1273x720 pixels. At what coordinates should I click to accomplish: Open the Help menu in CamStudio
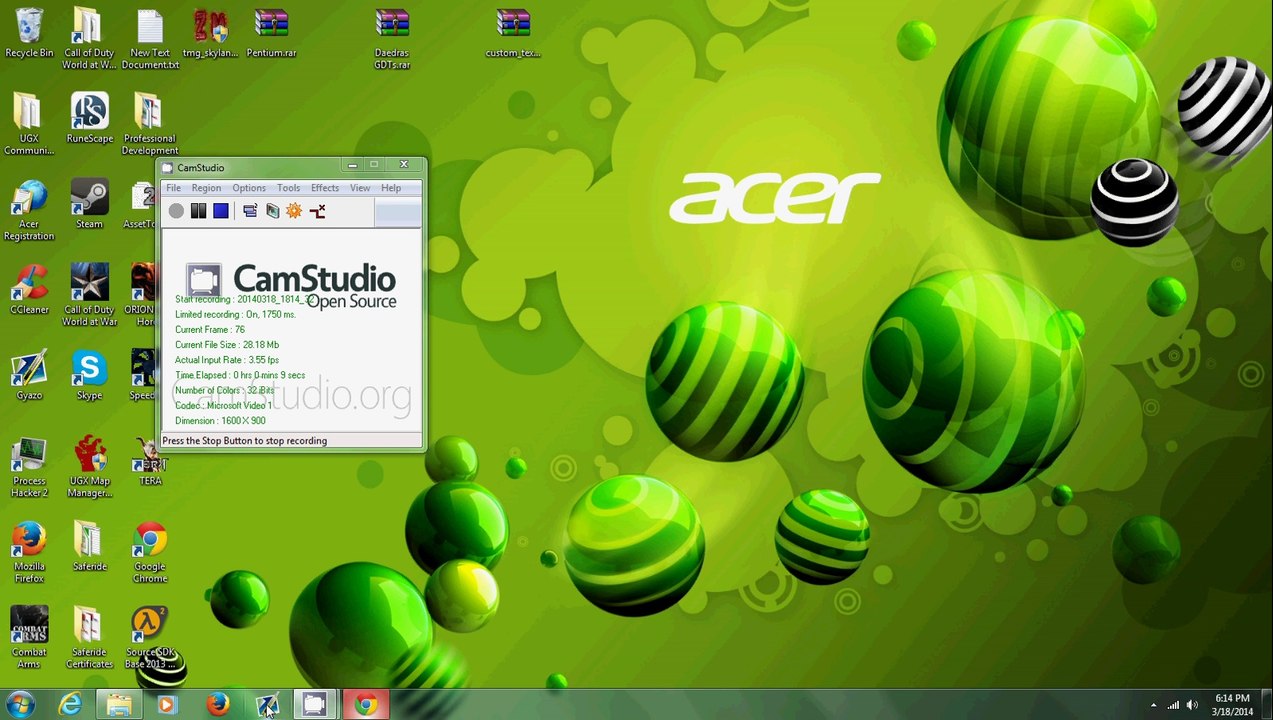point(391,188)
